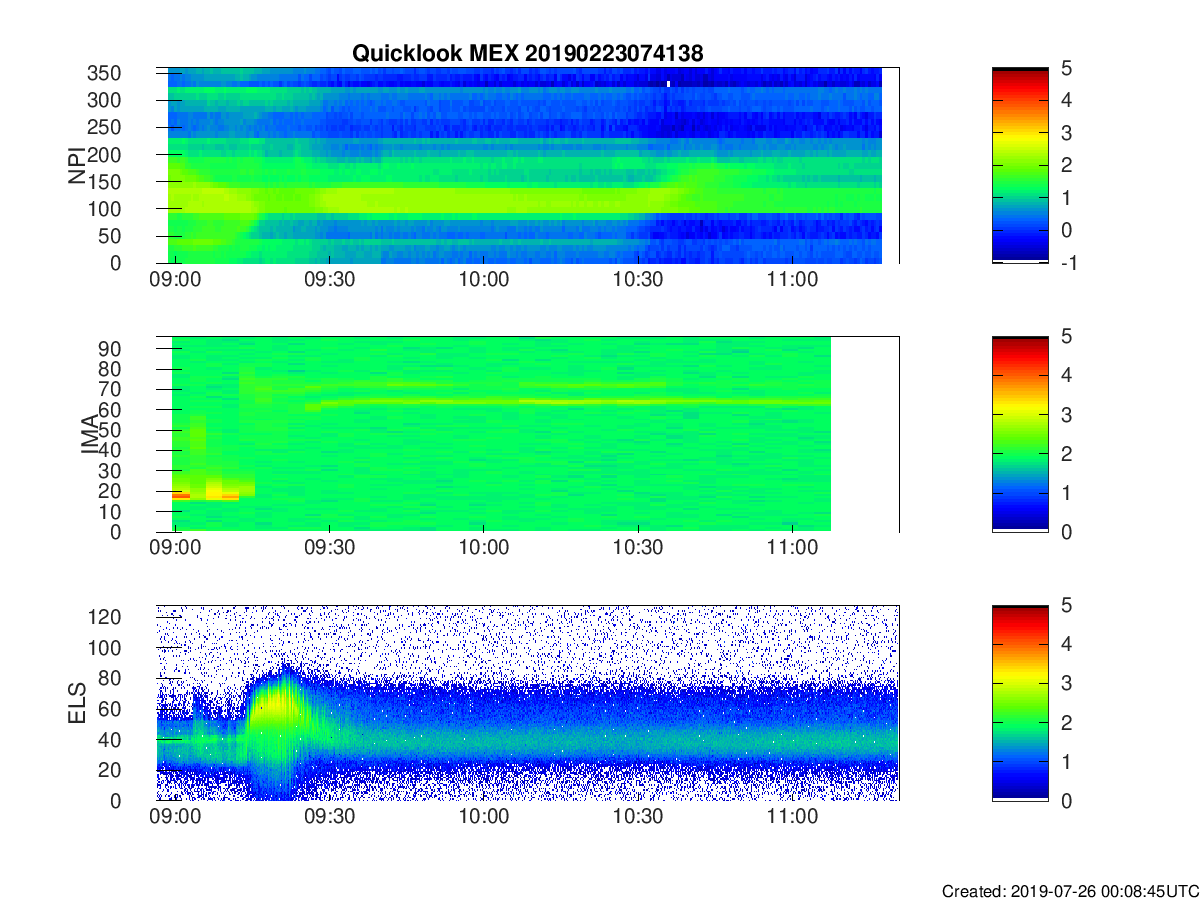Open the ELS spectrogram plot area
The image size is (1200, 900).
(527, 703)
